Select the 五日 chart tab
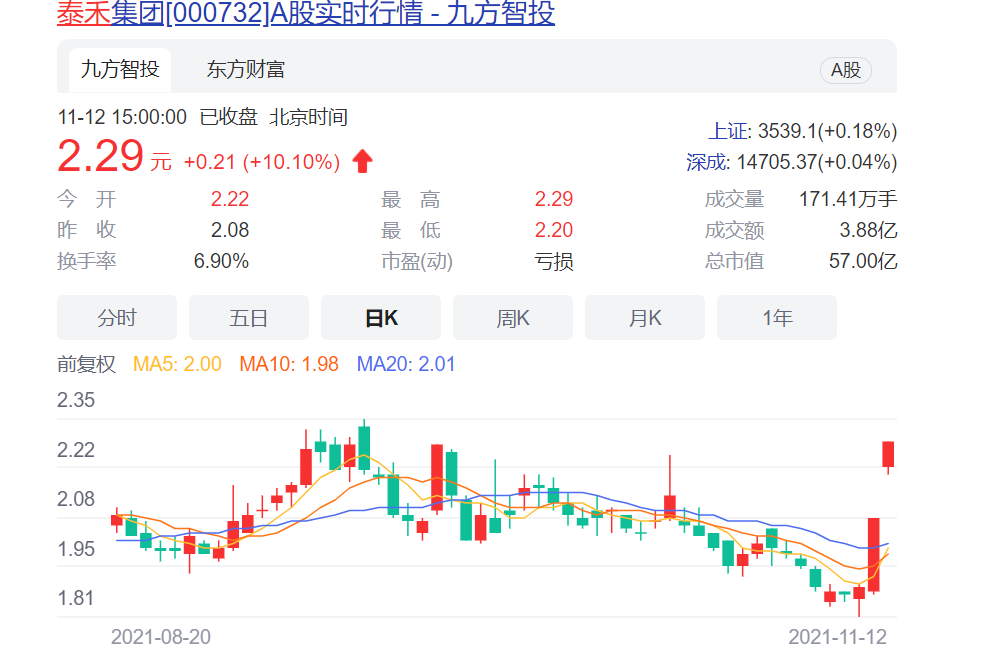989x650 pixels. pos(249,318)
